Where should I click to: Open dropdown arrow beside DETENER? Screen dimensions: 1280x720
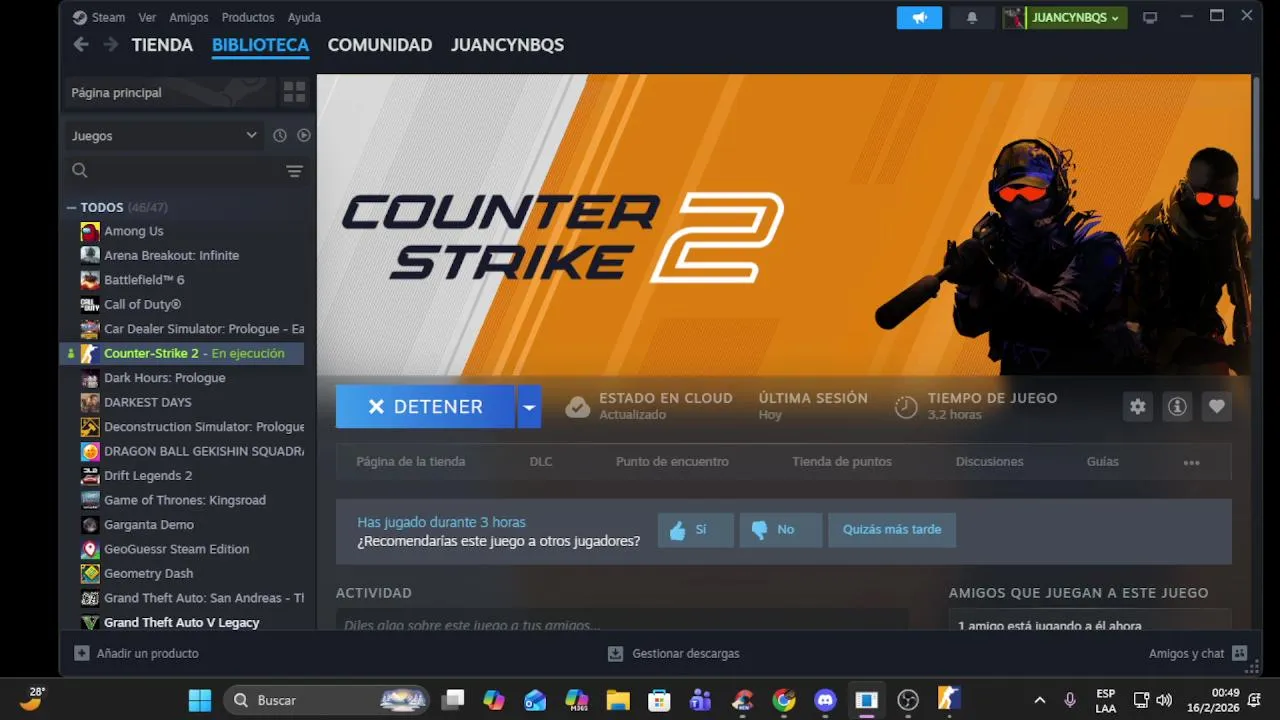tap(529, 407)
